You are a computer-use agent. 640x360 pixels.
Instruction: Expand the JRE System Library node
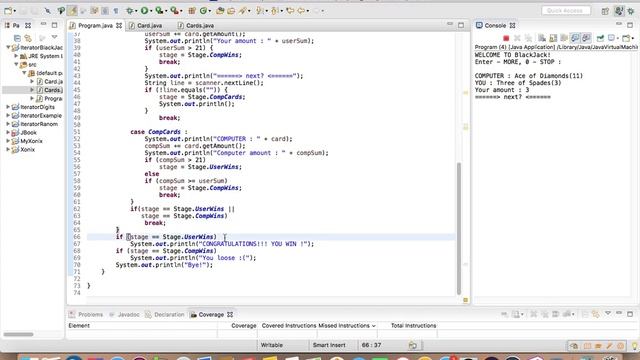coord(16,56)
